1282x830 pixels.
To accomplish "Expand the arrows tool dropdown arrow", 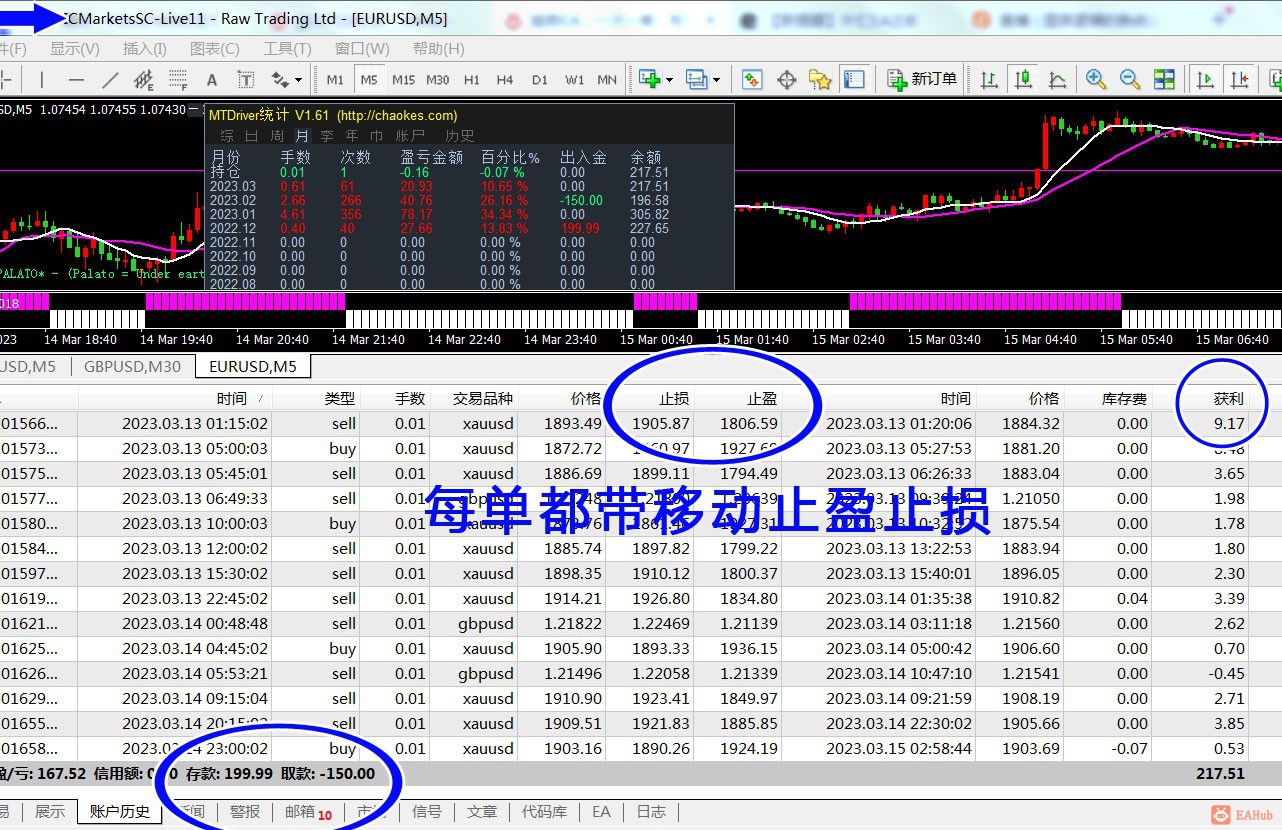I will coord(298,80).
